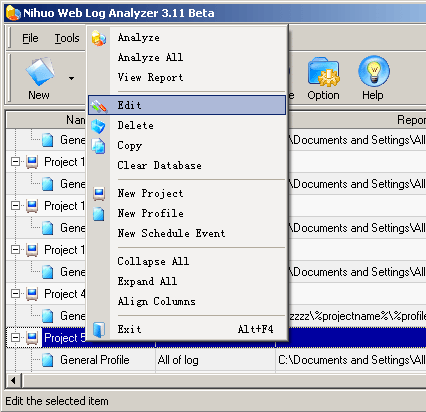Click profile page icon under Project 4

pos(48,316)
